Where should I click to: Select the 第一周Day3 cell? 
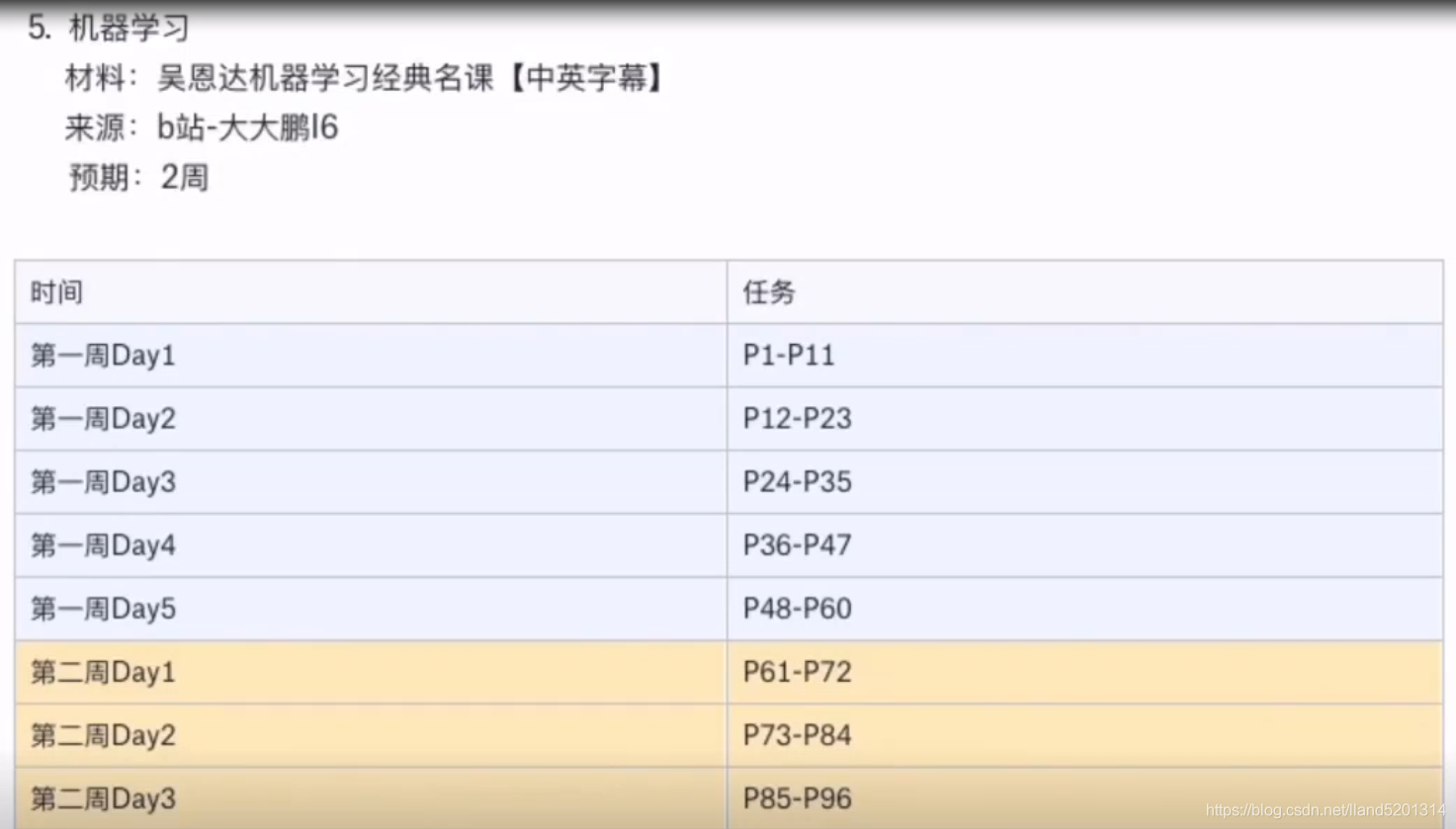[371, 482]
